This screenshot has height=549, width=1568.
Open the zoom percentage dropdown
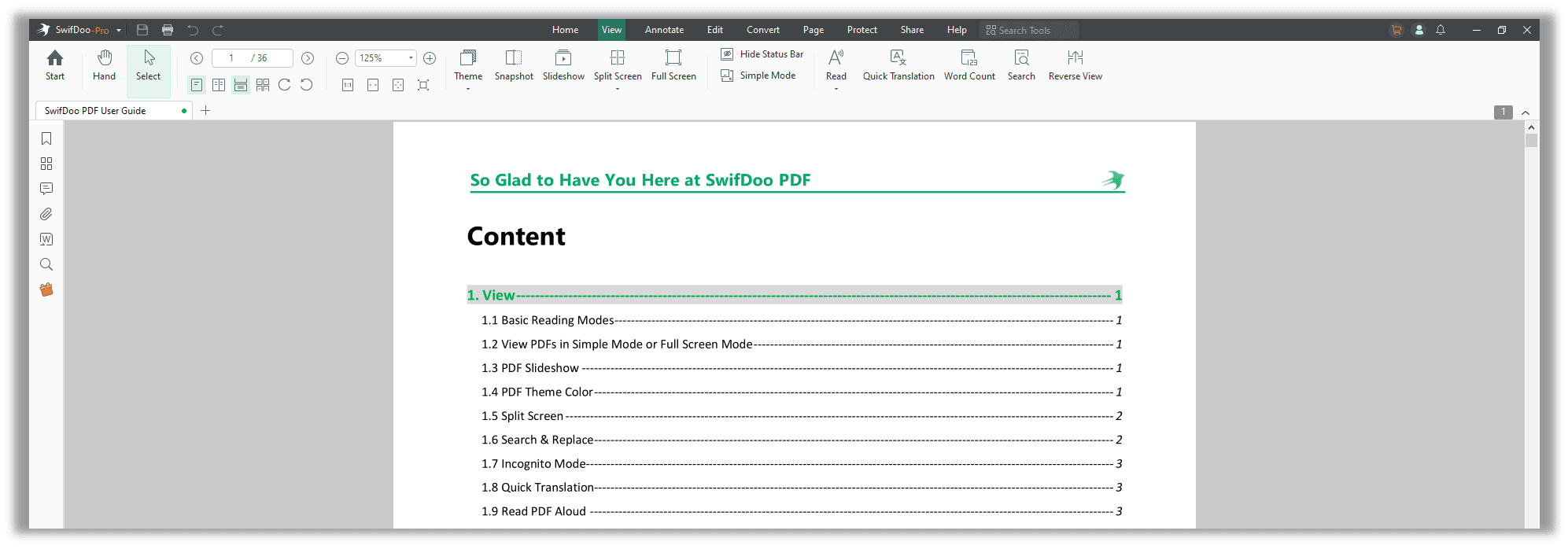(411, 58)
